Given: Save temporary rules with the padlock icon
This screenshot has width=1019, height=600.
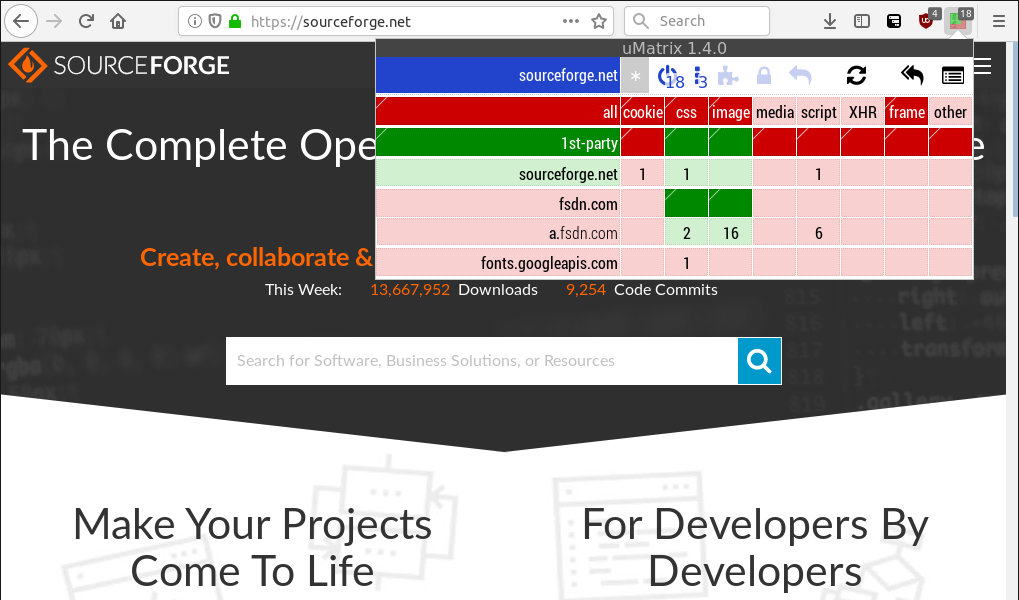Looking at the screenshot, I should [764, 76].
